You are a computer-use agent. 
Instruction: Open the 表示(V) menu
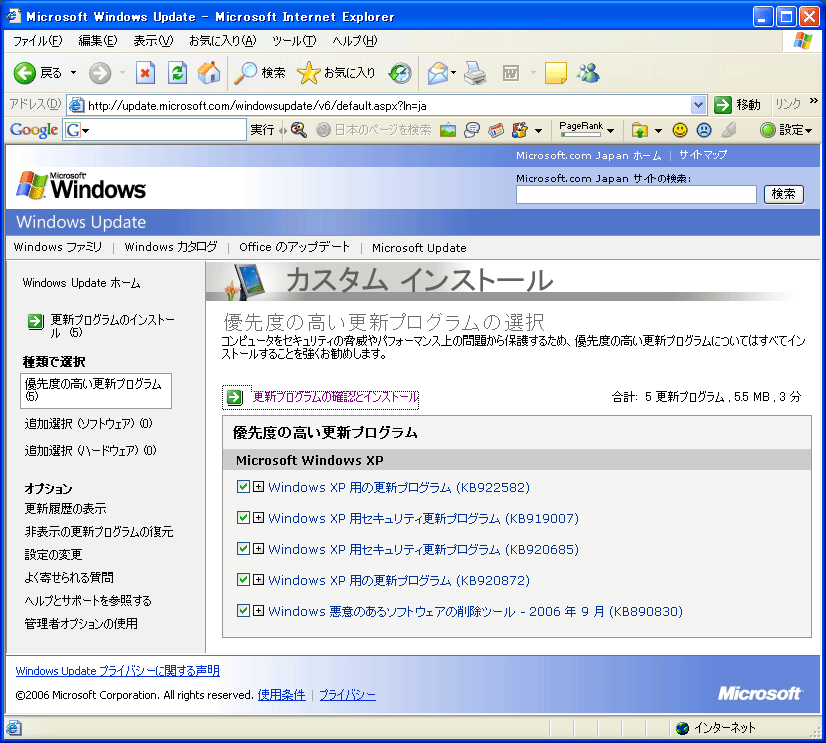[x=153, y=41]
